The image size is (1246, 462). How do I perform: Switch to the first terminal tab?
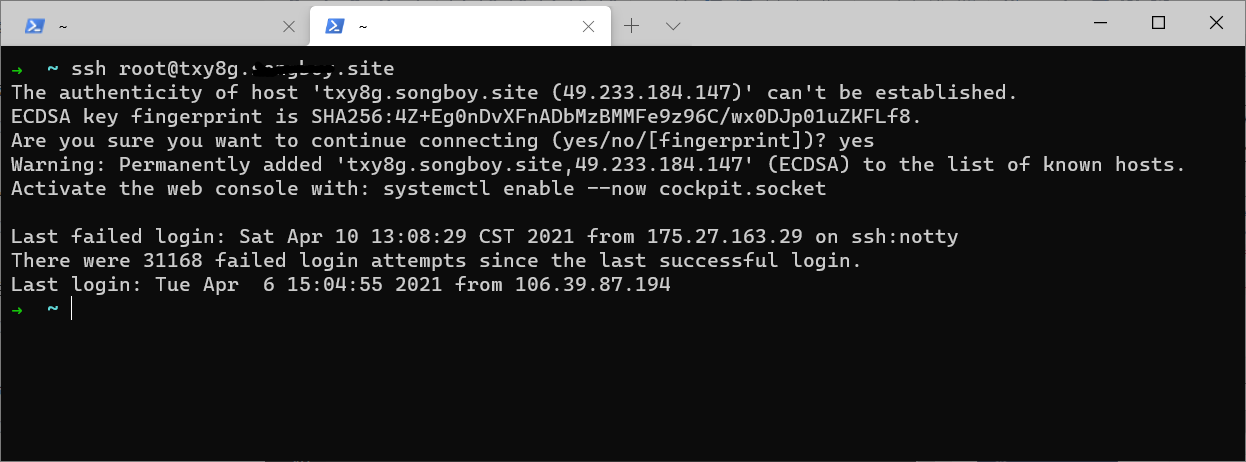(150, 25)
